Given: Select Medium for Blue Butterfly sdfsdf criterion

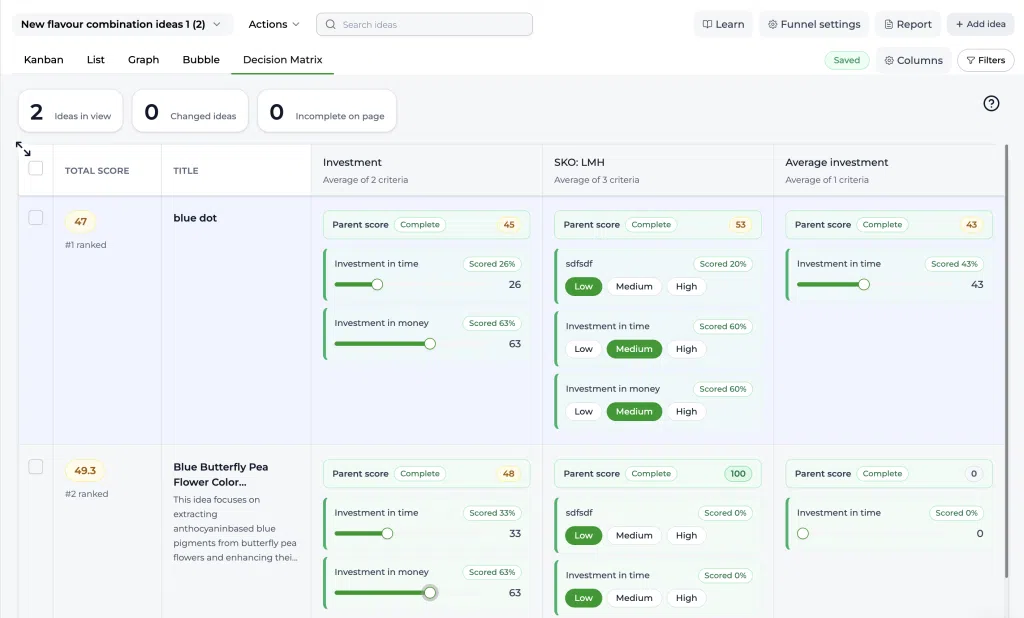Looking at the screenshot, I should 634,535.
